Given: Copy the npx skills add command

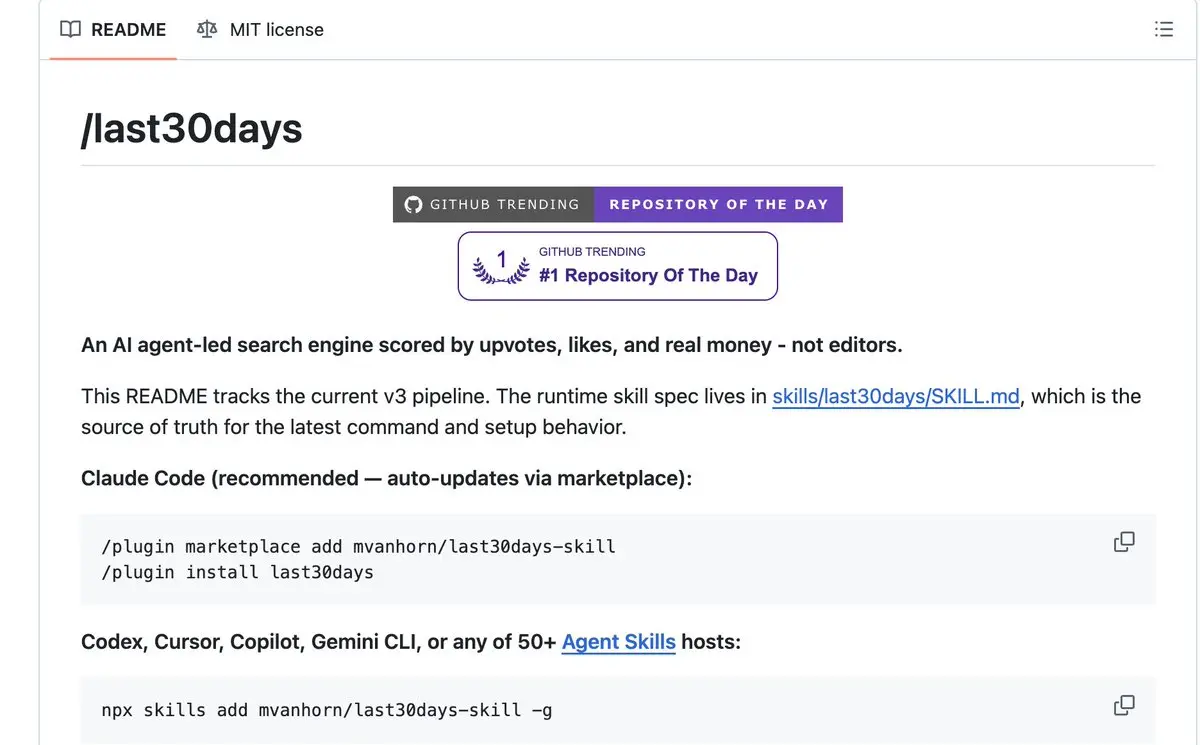Looking at the screenshot, I should (x=1124, y=705).
